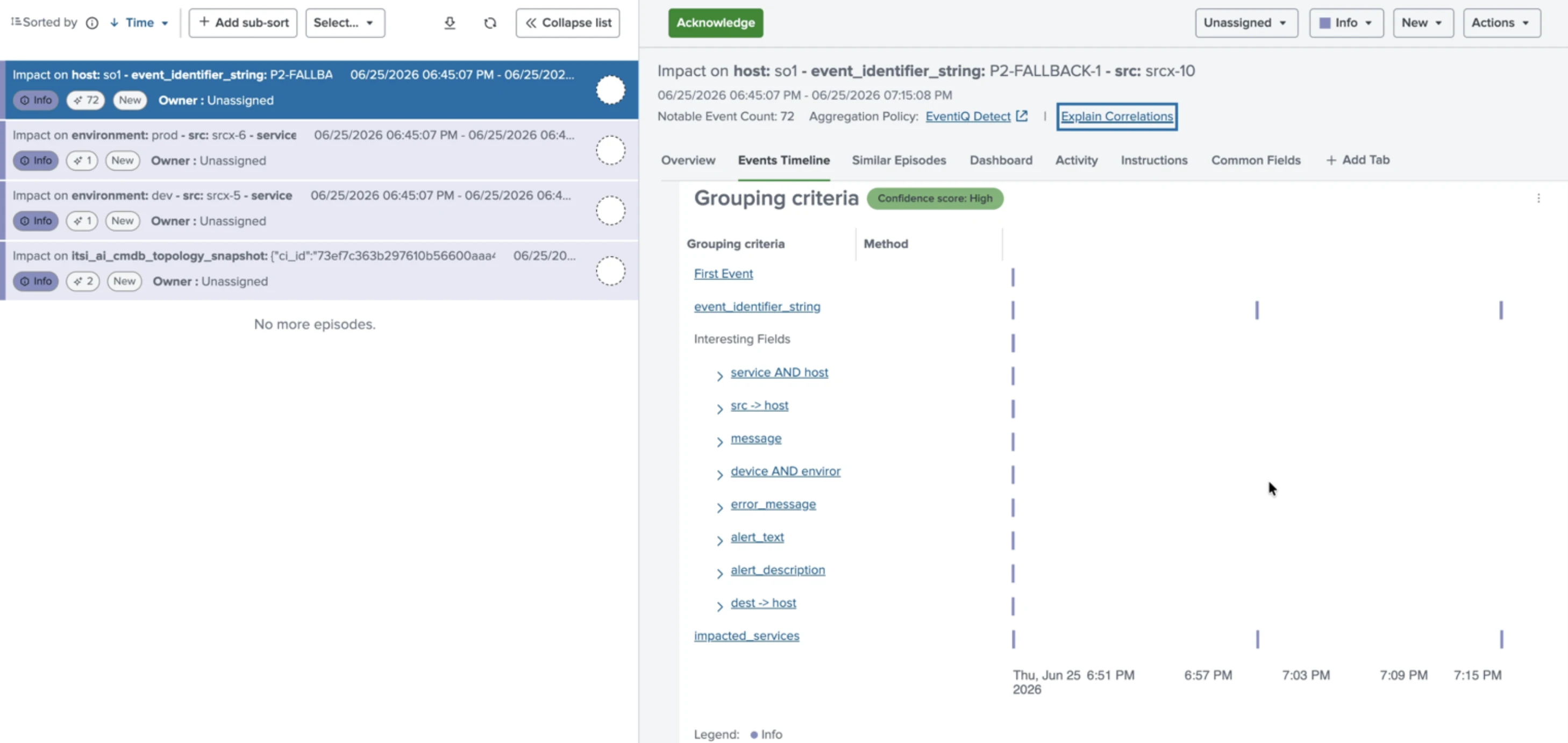The height and width of the screenshot is (743, 1568).
Task: Click the Collapse list button
Action: tap(567, 23)
